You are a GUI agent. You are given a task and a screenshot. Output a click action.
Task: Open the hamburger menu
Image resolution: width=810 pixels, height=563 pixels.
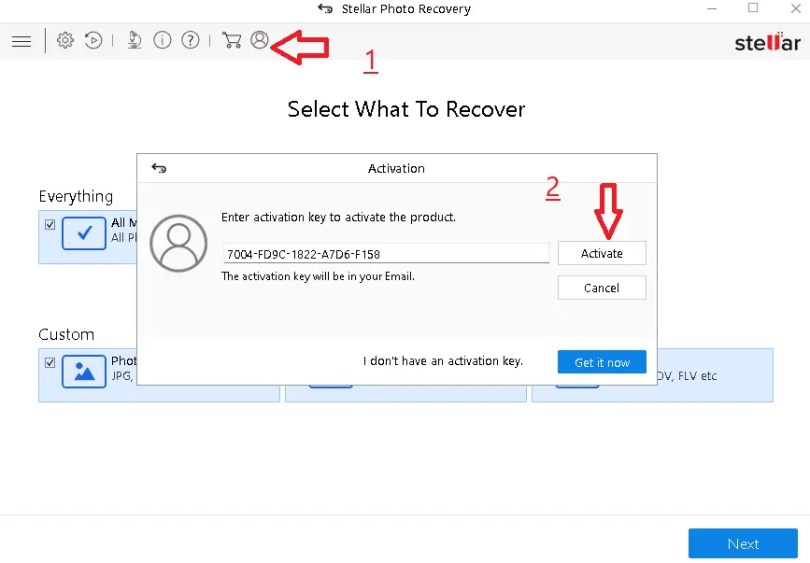click(x=21, y=41)
